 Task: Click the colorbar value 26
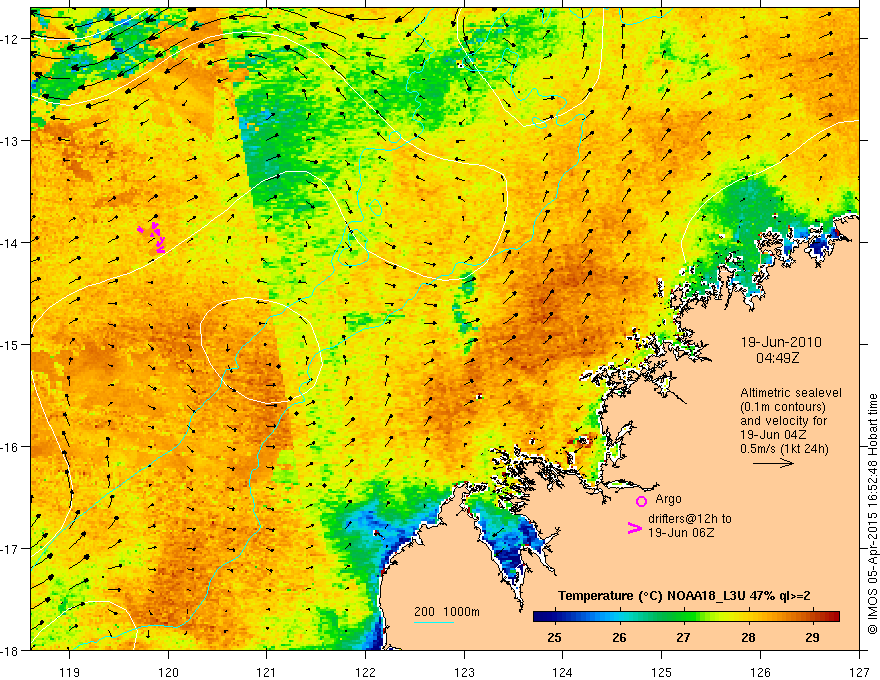coord(619,638)
